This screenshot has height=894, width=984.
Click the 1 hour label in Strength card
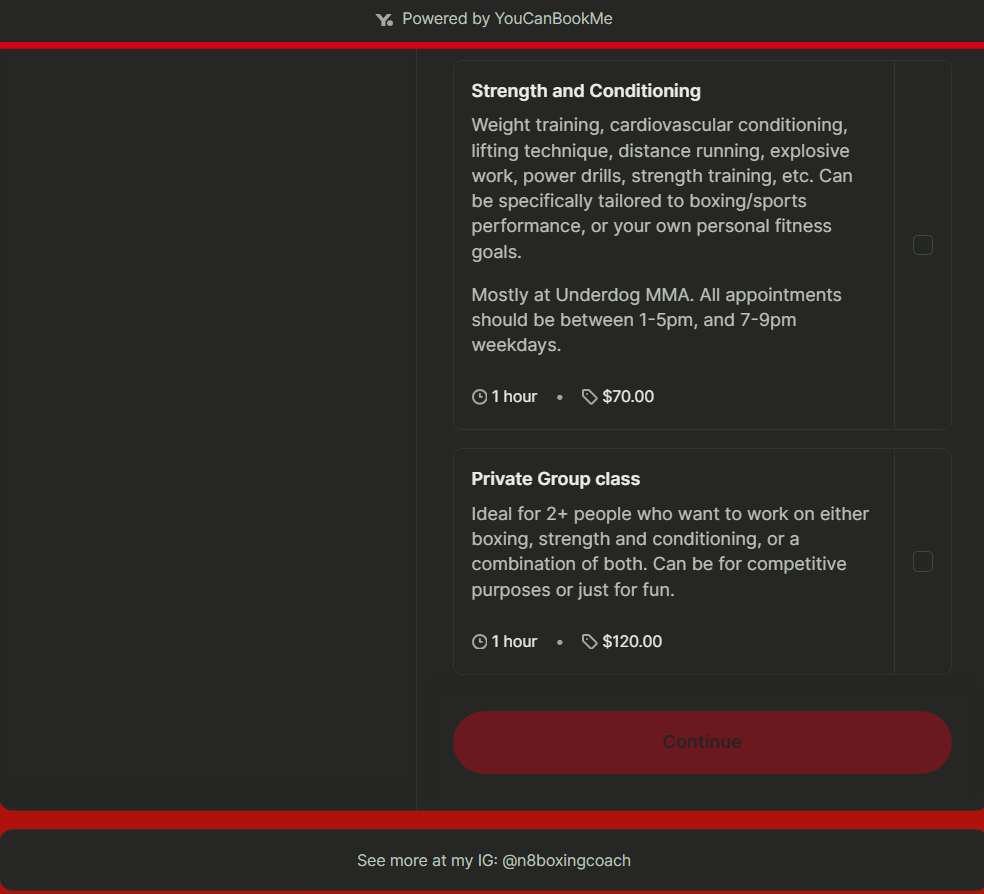[x=514, y=396]
